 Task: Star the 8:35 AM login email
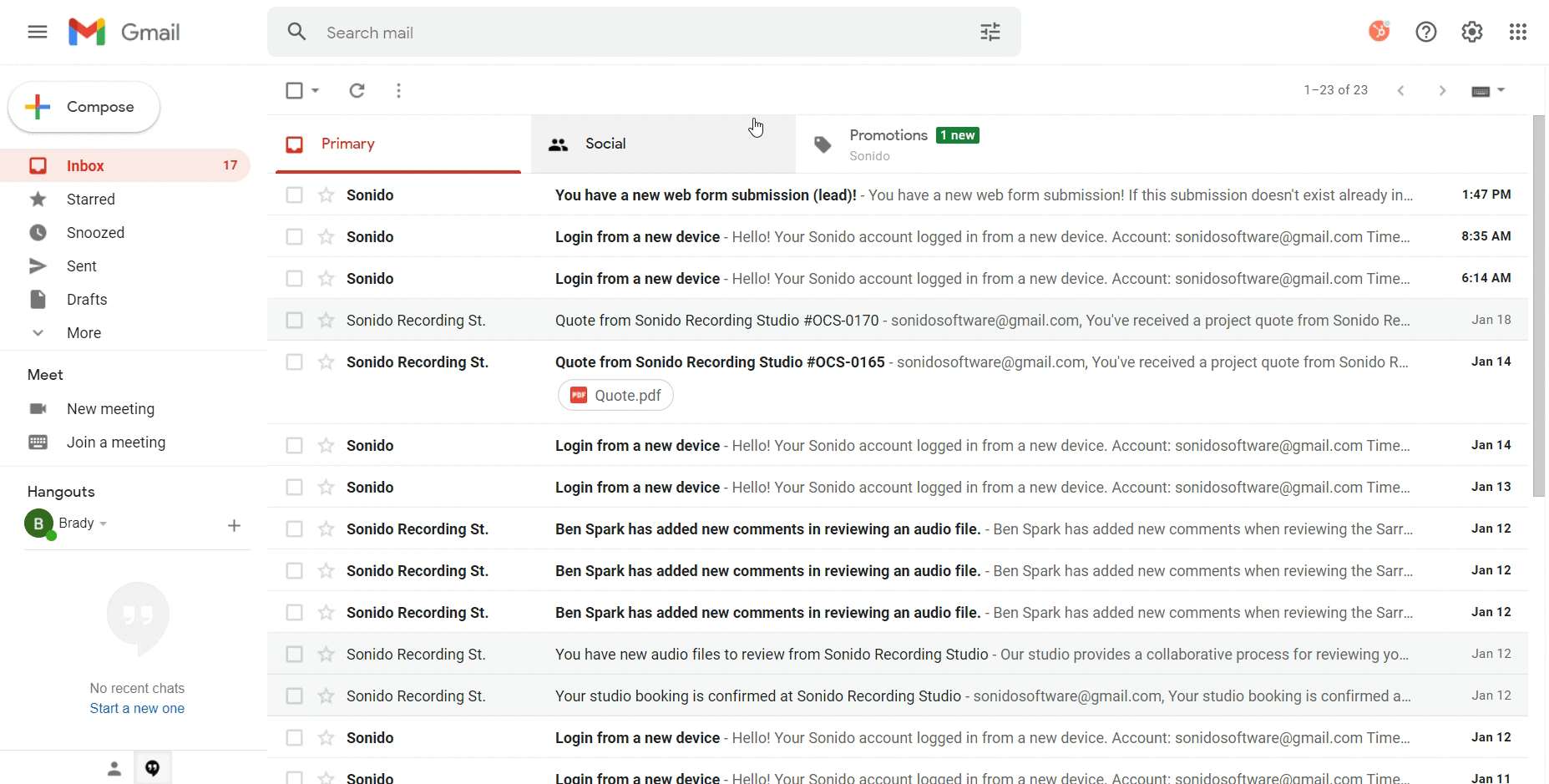coord(327,236)
